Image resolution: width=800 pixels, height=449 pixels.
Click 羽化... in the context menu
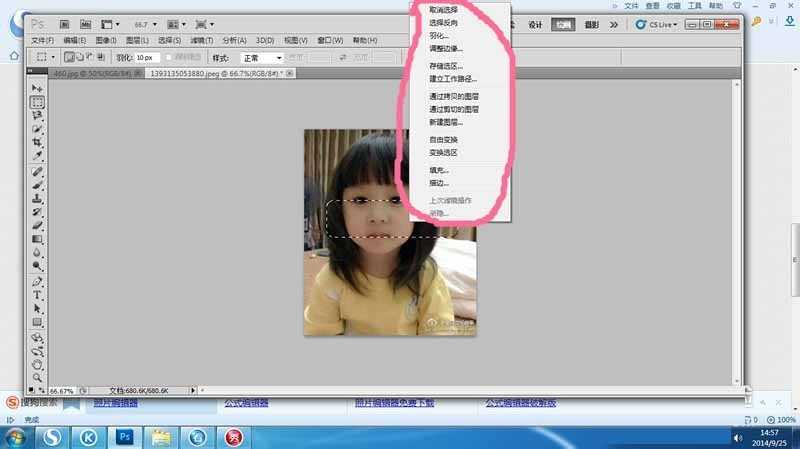coord(440,35)
